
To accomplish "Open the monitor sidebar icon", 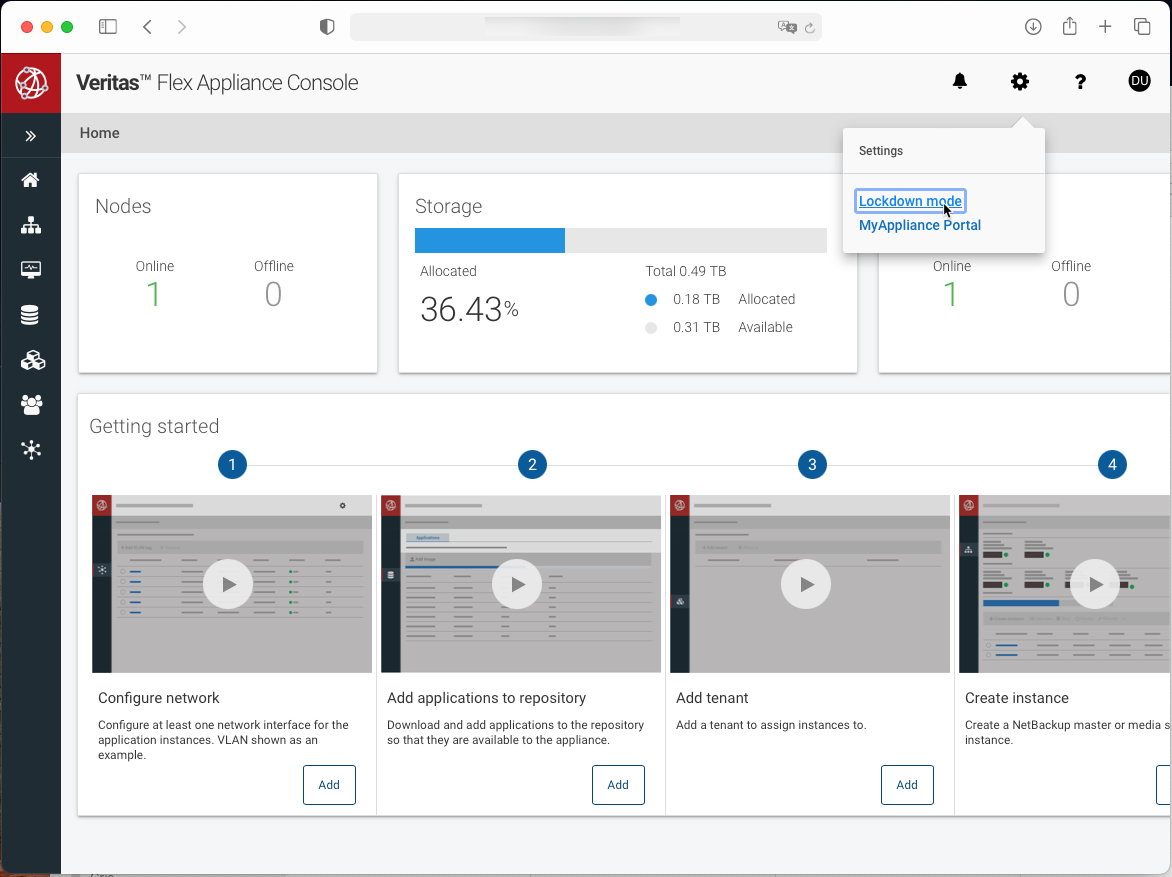I will coord(31,270).
